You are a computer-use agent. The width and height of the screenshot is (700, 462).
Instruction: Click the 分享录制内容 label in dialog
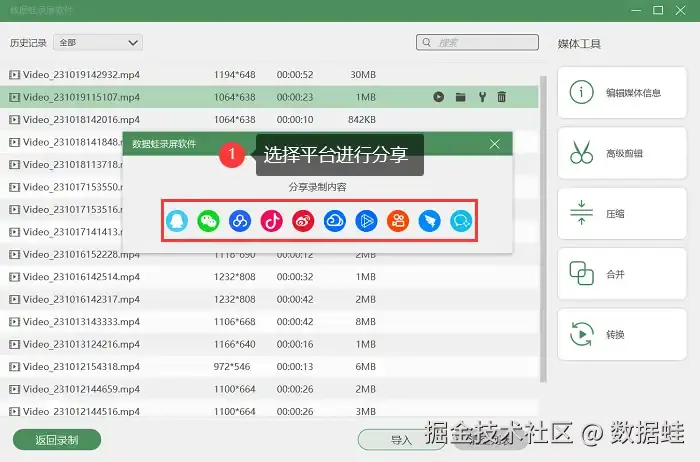coord(317,187)
